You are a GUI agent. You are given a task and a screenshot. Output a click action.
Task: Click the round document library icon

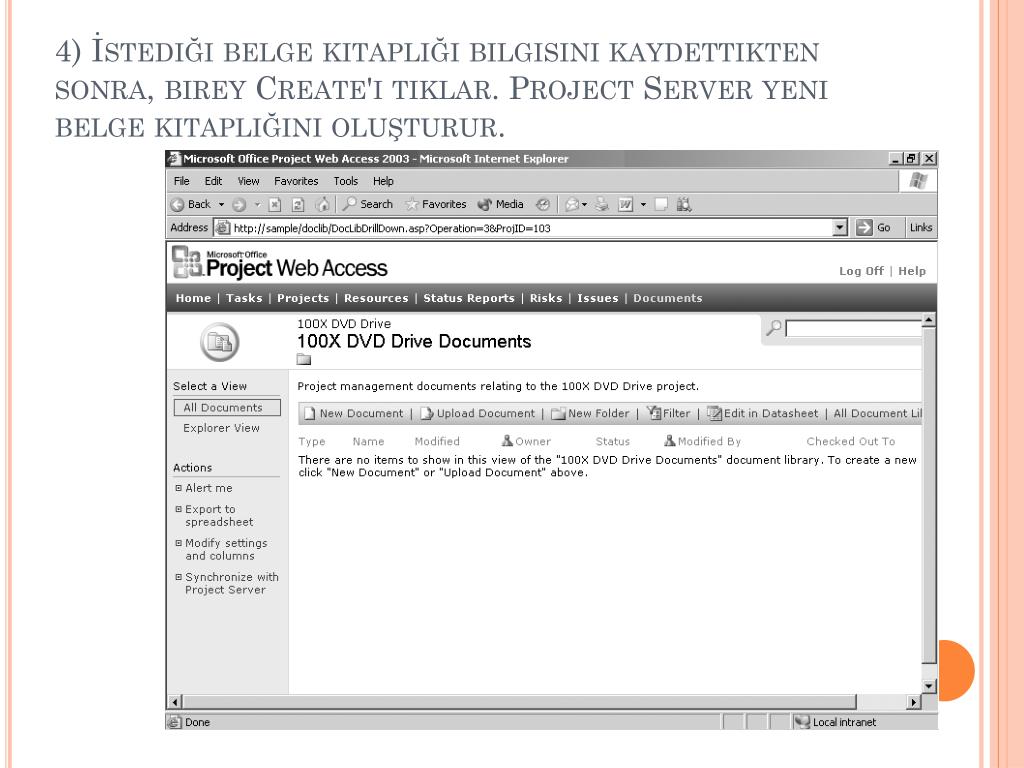219,342
